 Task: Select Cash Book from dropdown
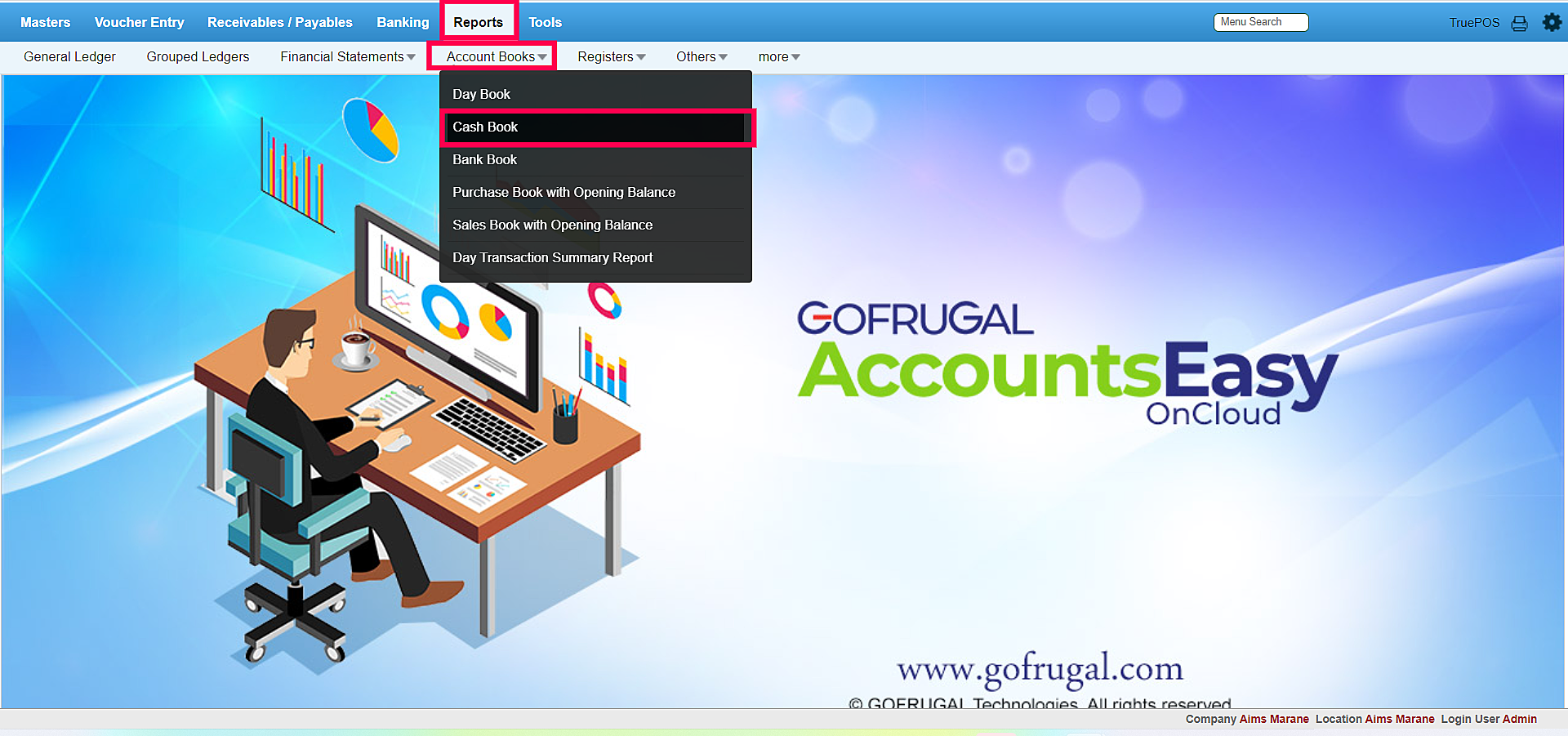pos(595,127)
